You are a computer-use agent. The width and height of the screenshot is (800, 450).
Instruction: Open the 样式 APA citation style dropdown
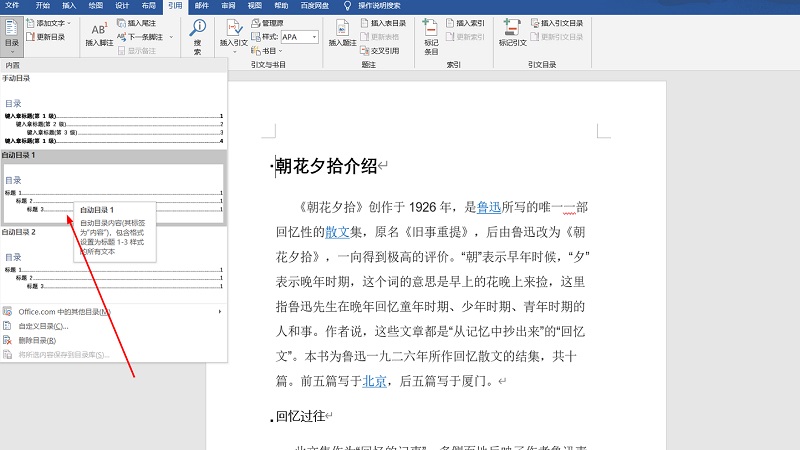pos(313,37)
